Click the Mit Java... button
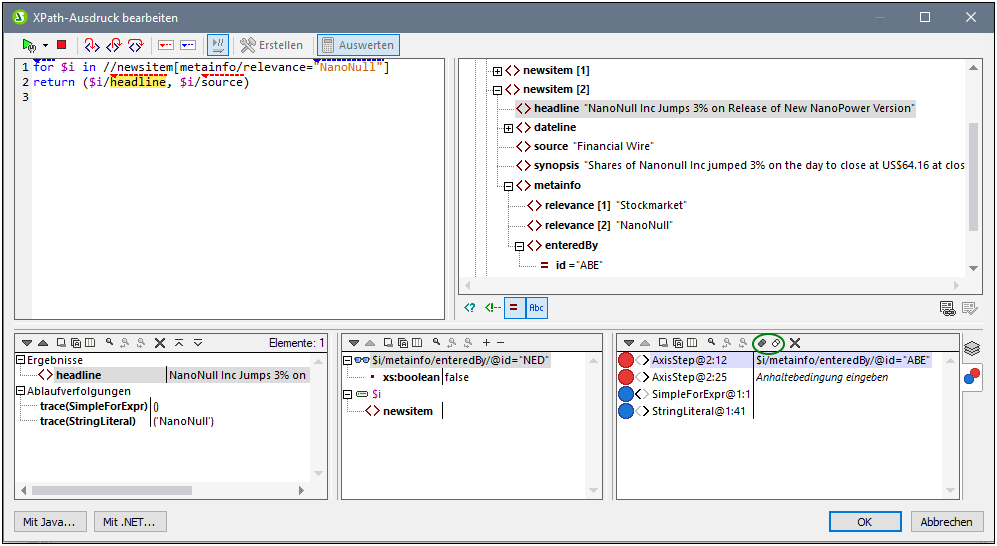Screen dimensions: 997x546 point(50,522)
